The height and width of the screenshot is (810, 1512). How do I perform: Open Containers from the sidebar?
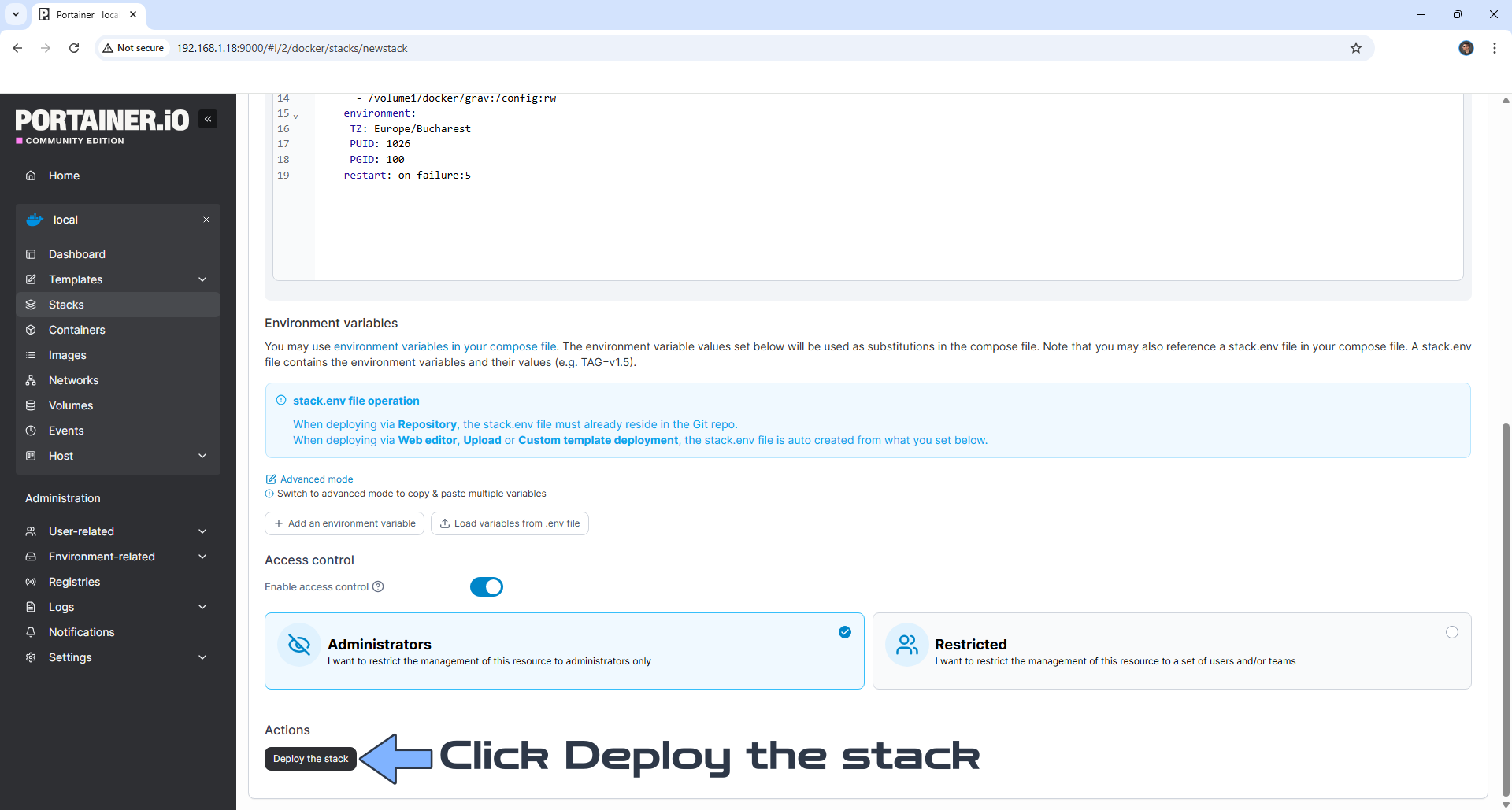pos(76,330)
